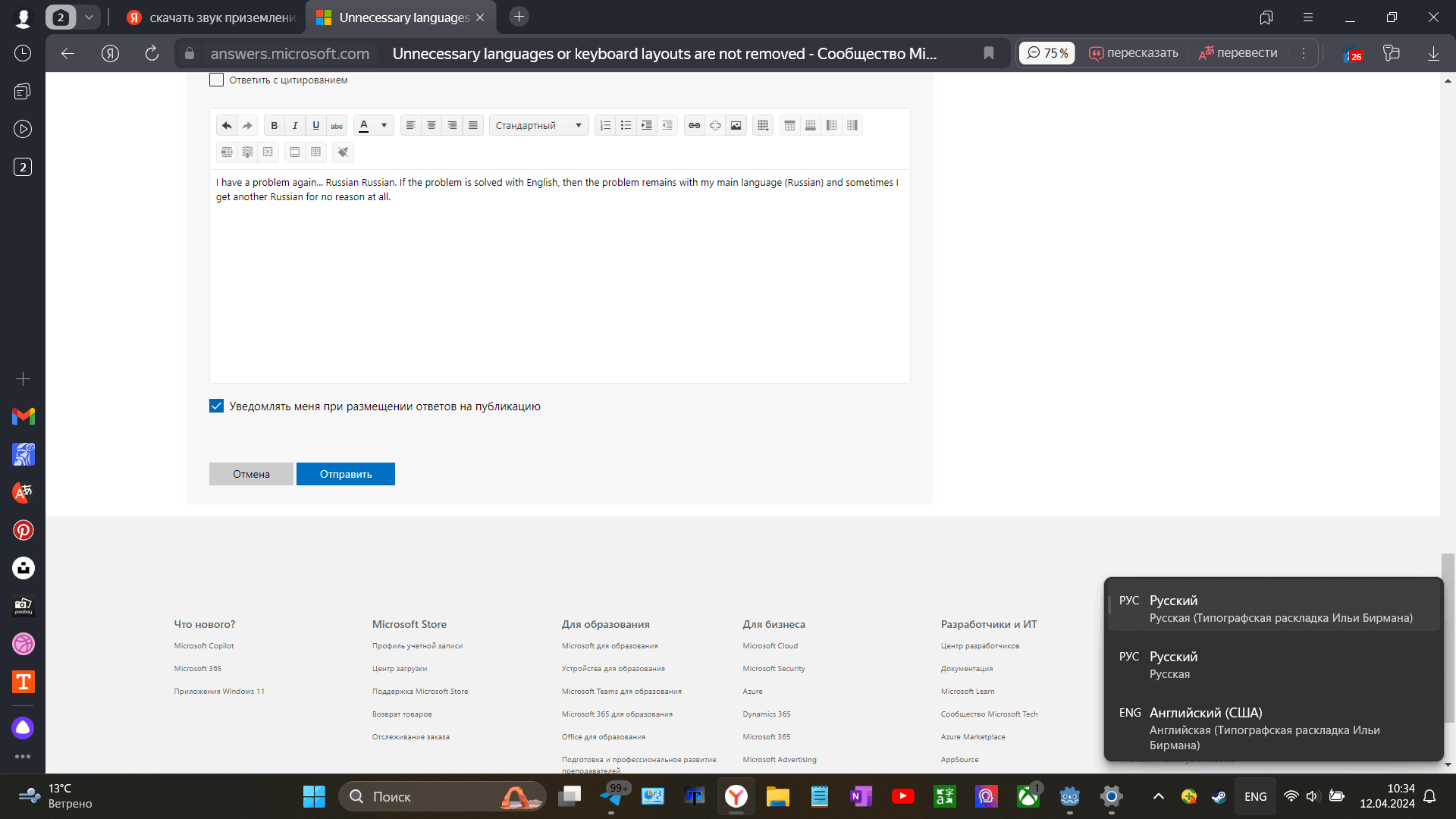Uncheck Уведомлять меня при размещении ответов

216,406
